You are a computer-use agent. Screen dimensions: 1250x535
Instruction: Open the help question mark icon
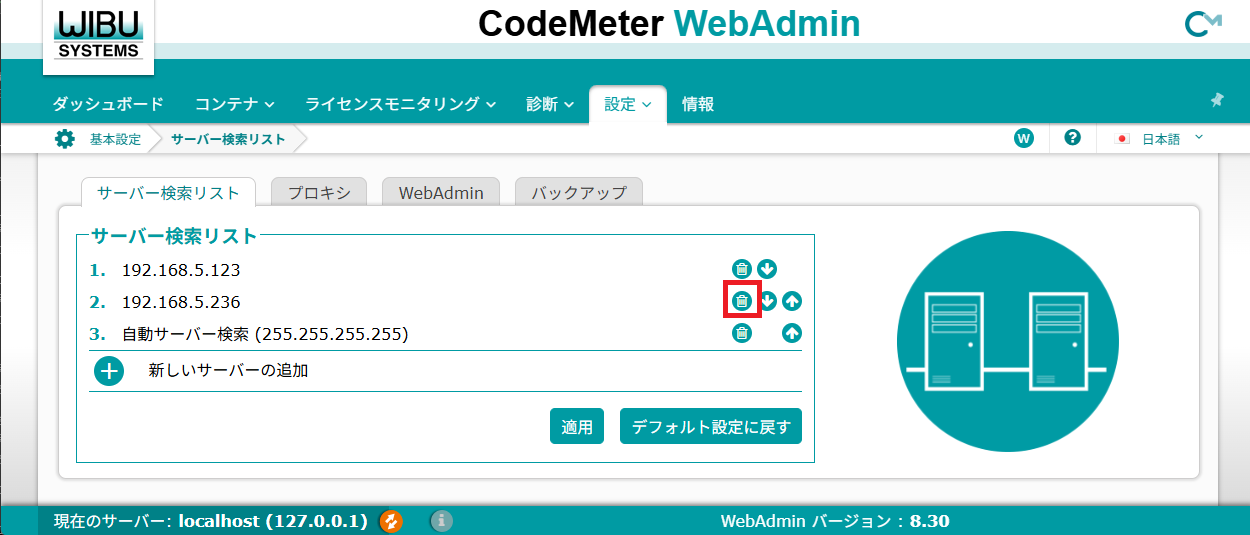1072,139
